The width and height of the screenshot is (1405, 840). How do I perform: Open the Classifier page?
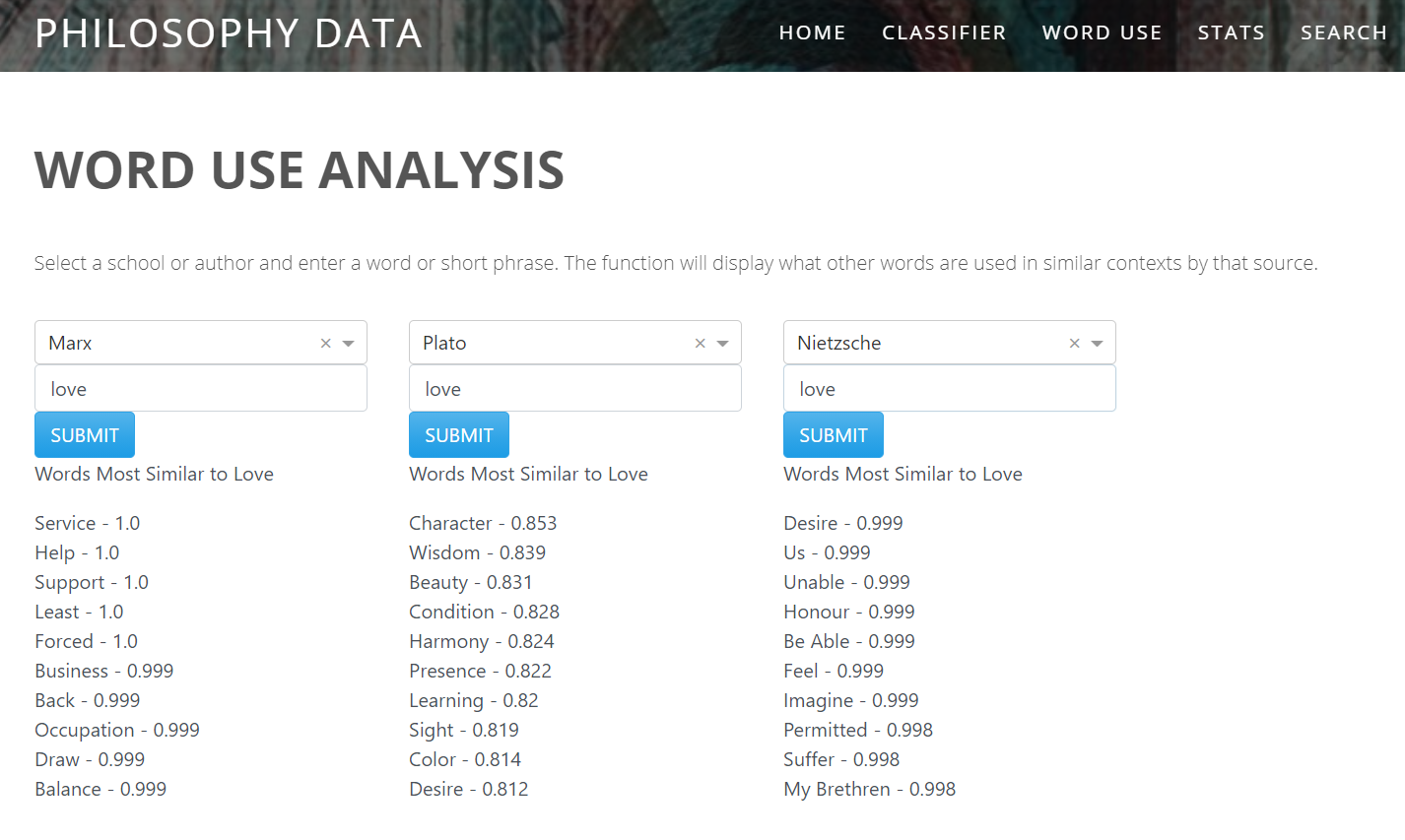(x=944, y=32)
